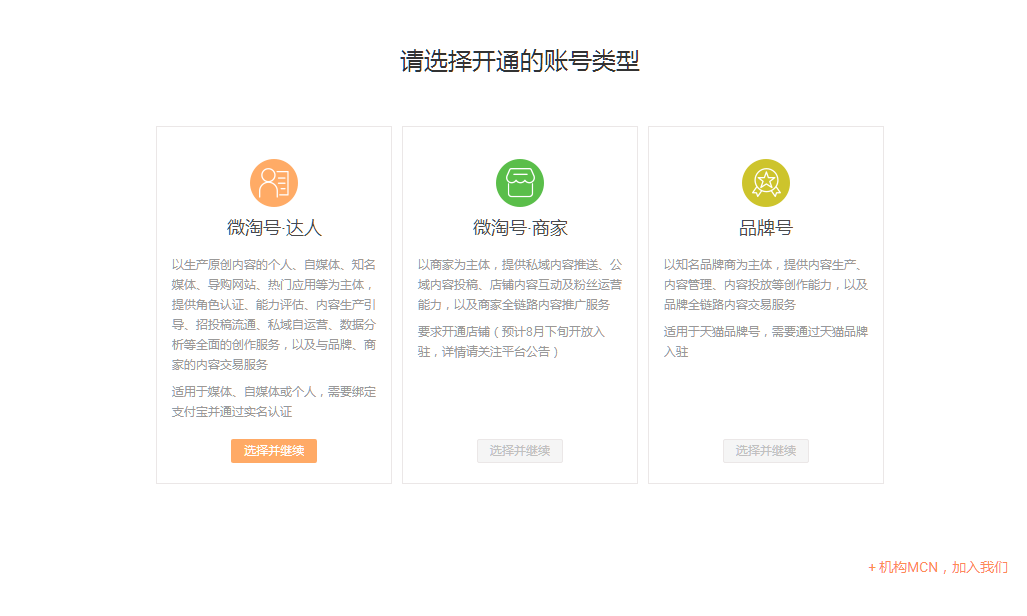Screen dimensions: 1027x616
Task: Click empty space above 商家 card's disabled button
Action: pos(520,400)
